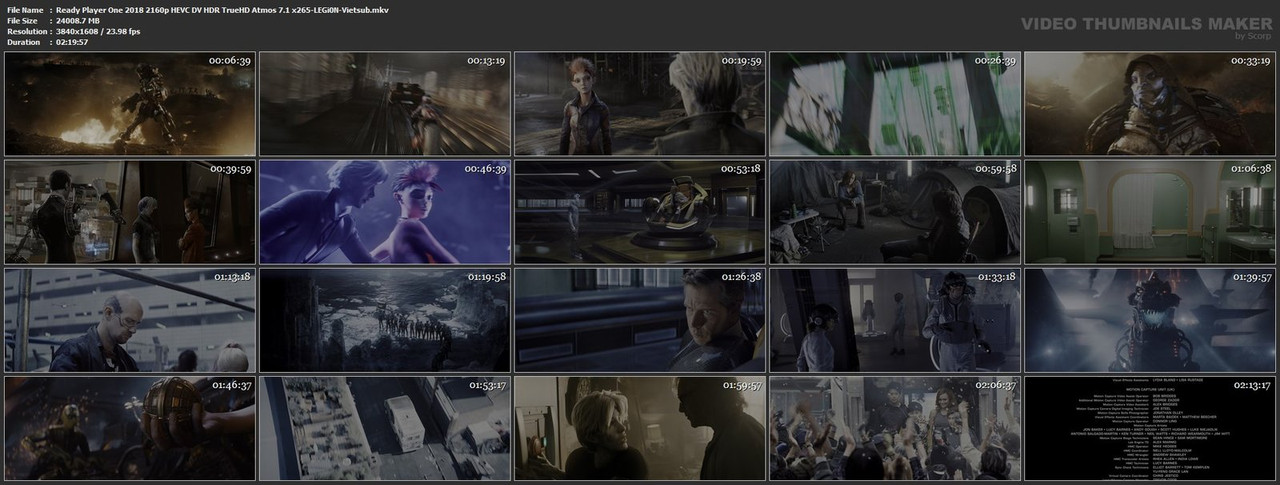1280x485 pixels.
Task: Click the File Size label
Action: [x=23, y=20]
